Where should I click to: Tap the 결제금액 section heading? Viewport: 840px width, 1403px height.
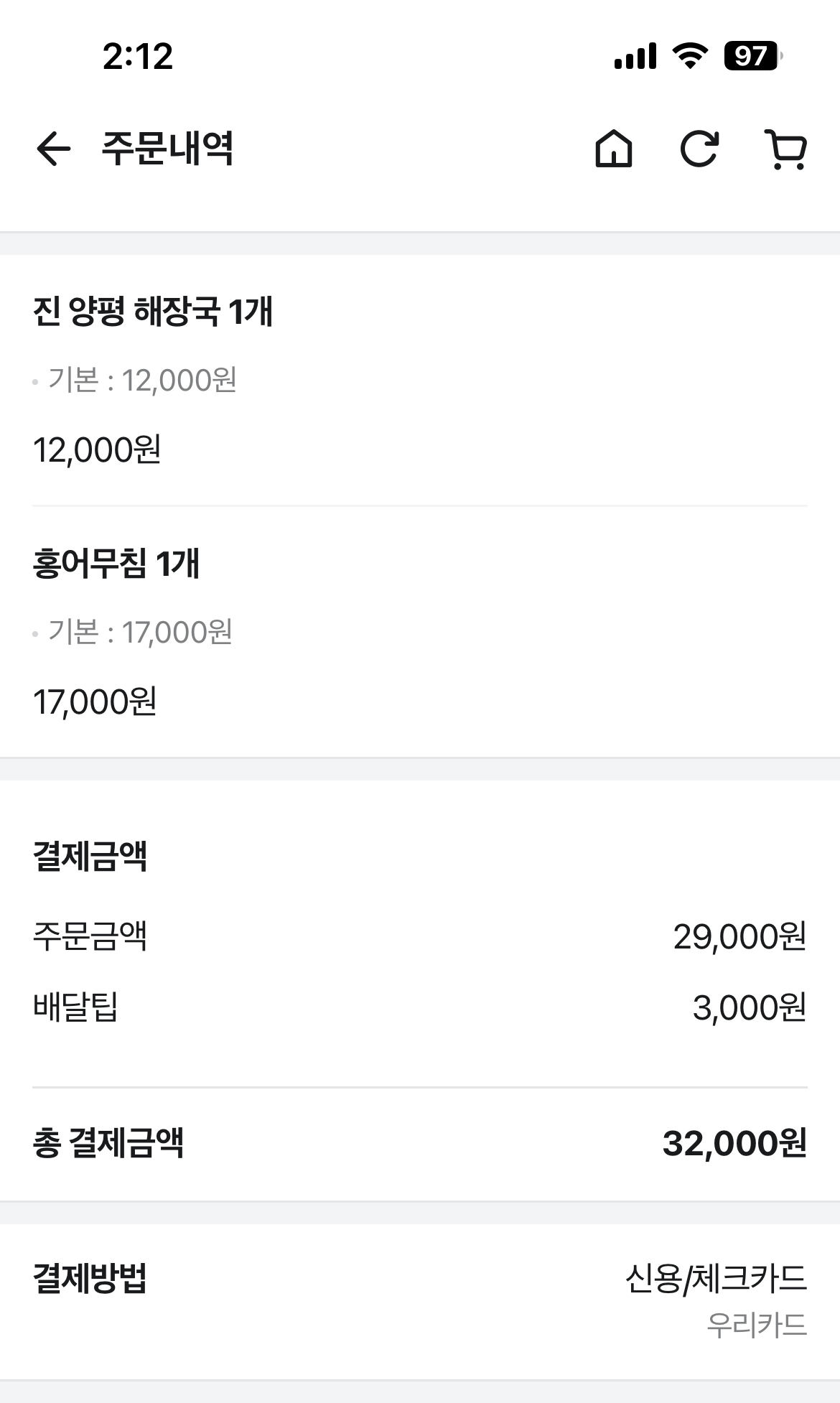[x=90, y=856]
